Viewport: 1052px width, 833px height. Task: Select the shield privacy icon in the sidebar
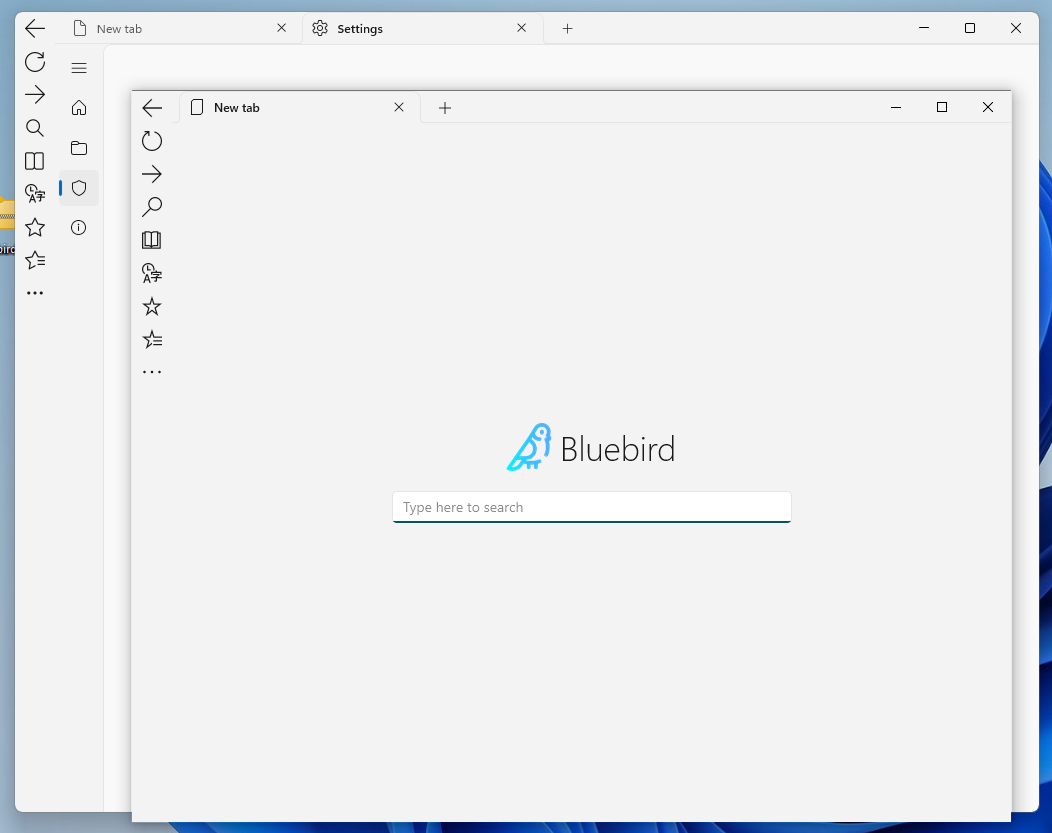pyautogui.click(x=78, y=188)
